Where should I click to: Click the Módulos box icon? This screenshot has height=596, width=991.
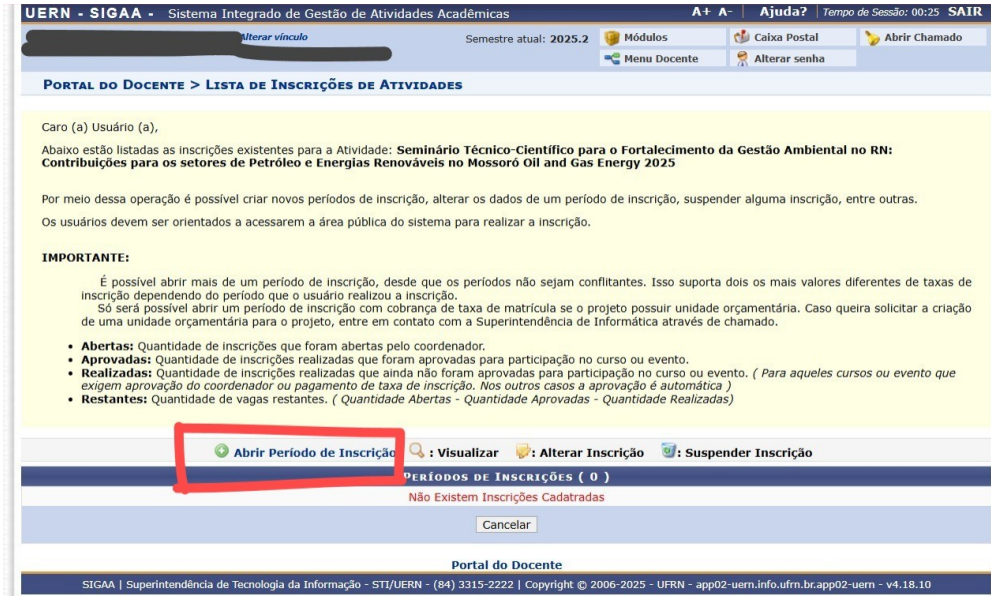pos(612,38)
